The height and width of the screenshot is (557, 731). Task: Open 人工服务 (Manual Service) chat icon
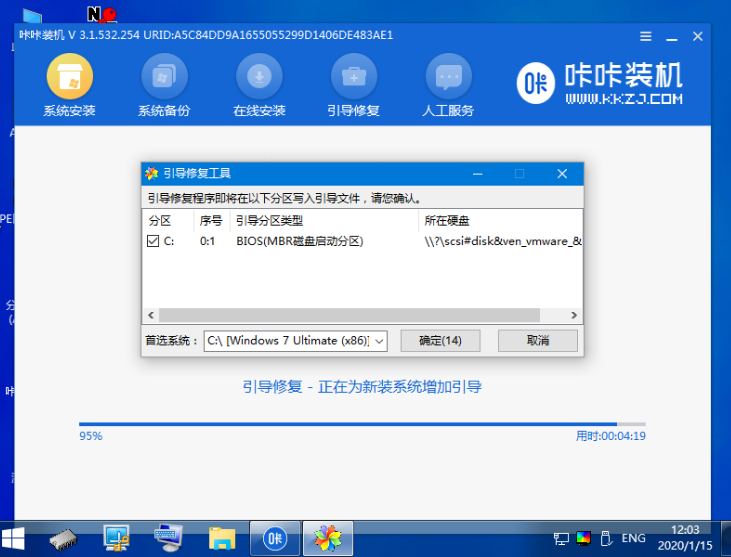tap(449, 78)
